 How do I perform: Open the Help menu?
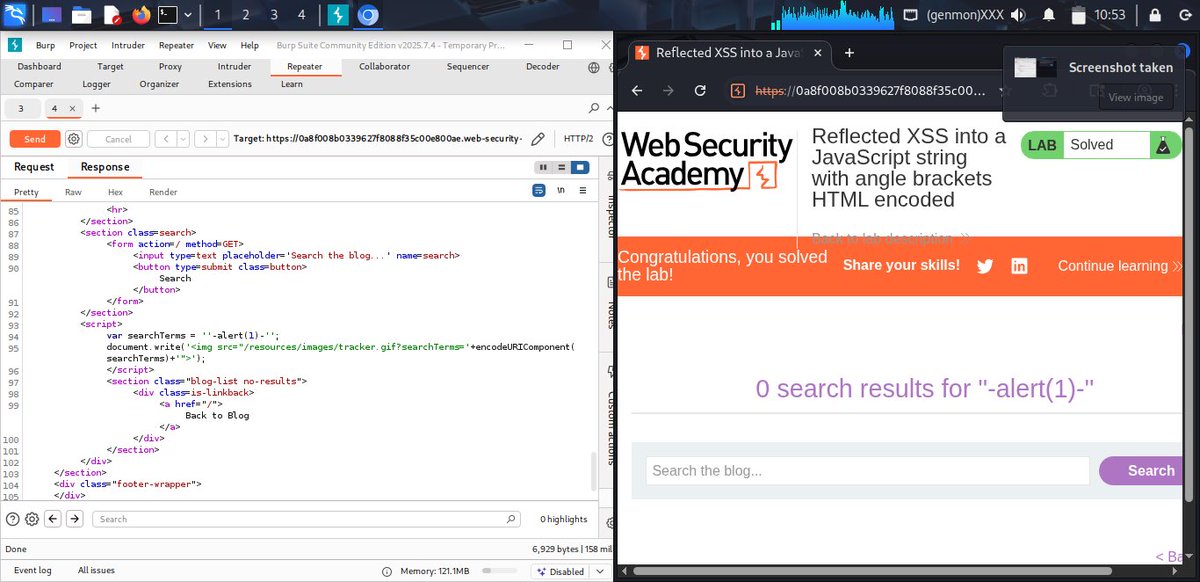pos(249,45)
